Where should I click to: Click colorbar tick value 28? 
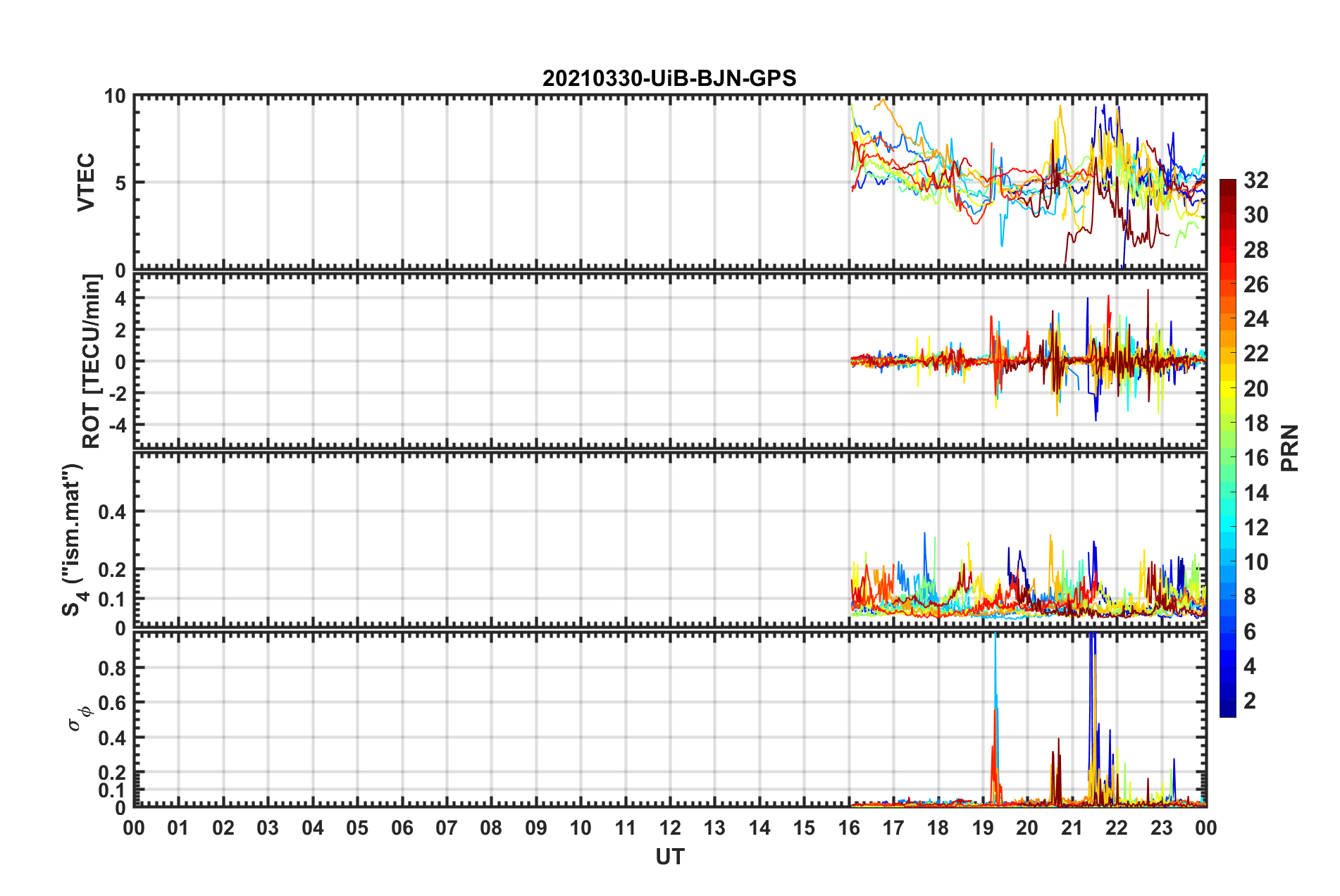coord(1256,250)
